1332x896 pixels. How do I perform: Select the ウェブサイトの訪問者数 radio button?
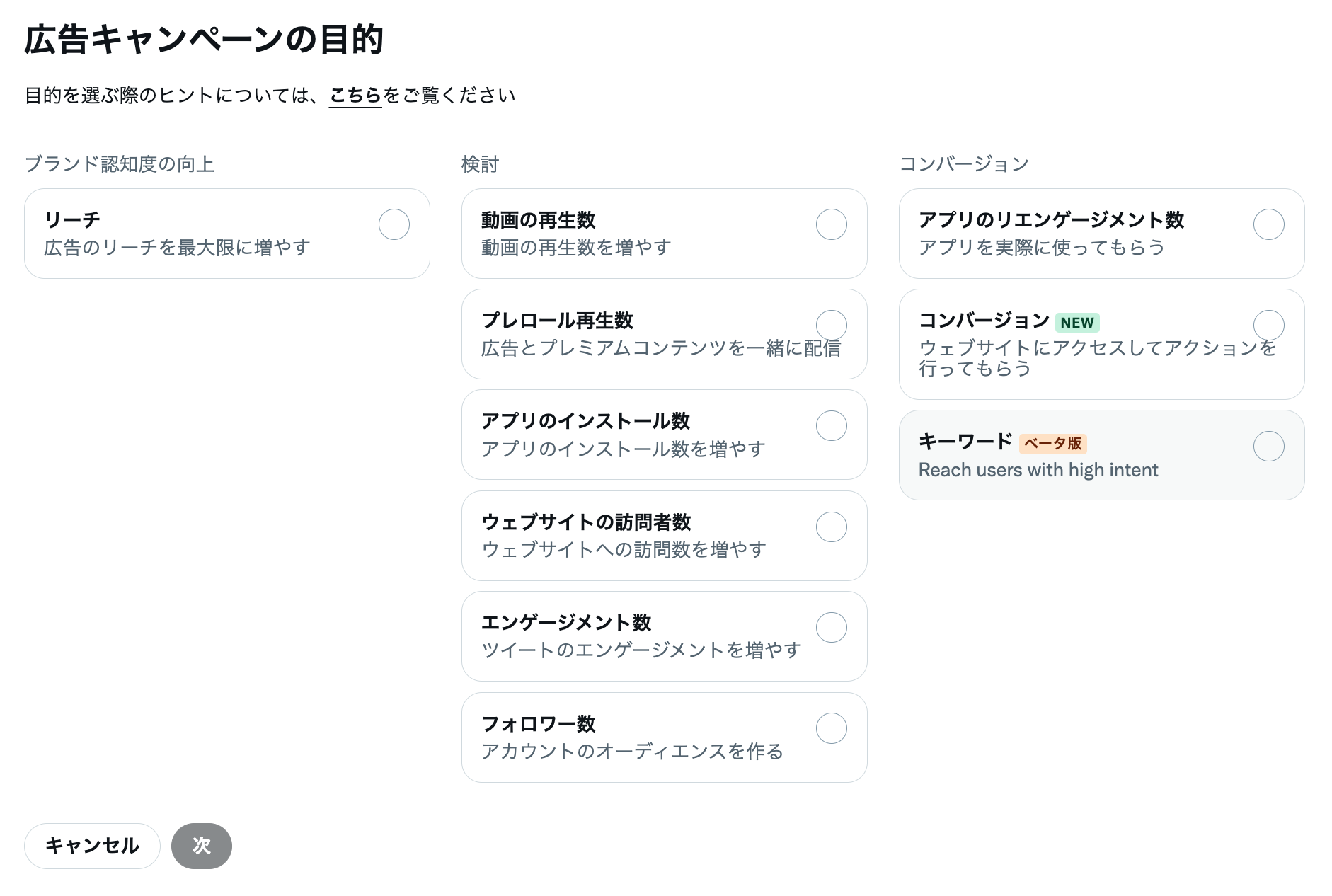click(x=832, y=527)
